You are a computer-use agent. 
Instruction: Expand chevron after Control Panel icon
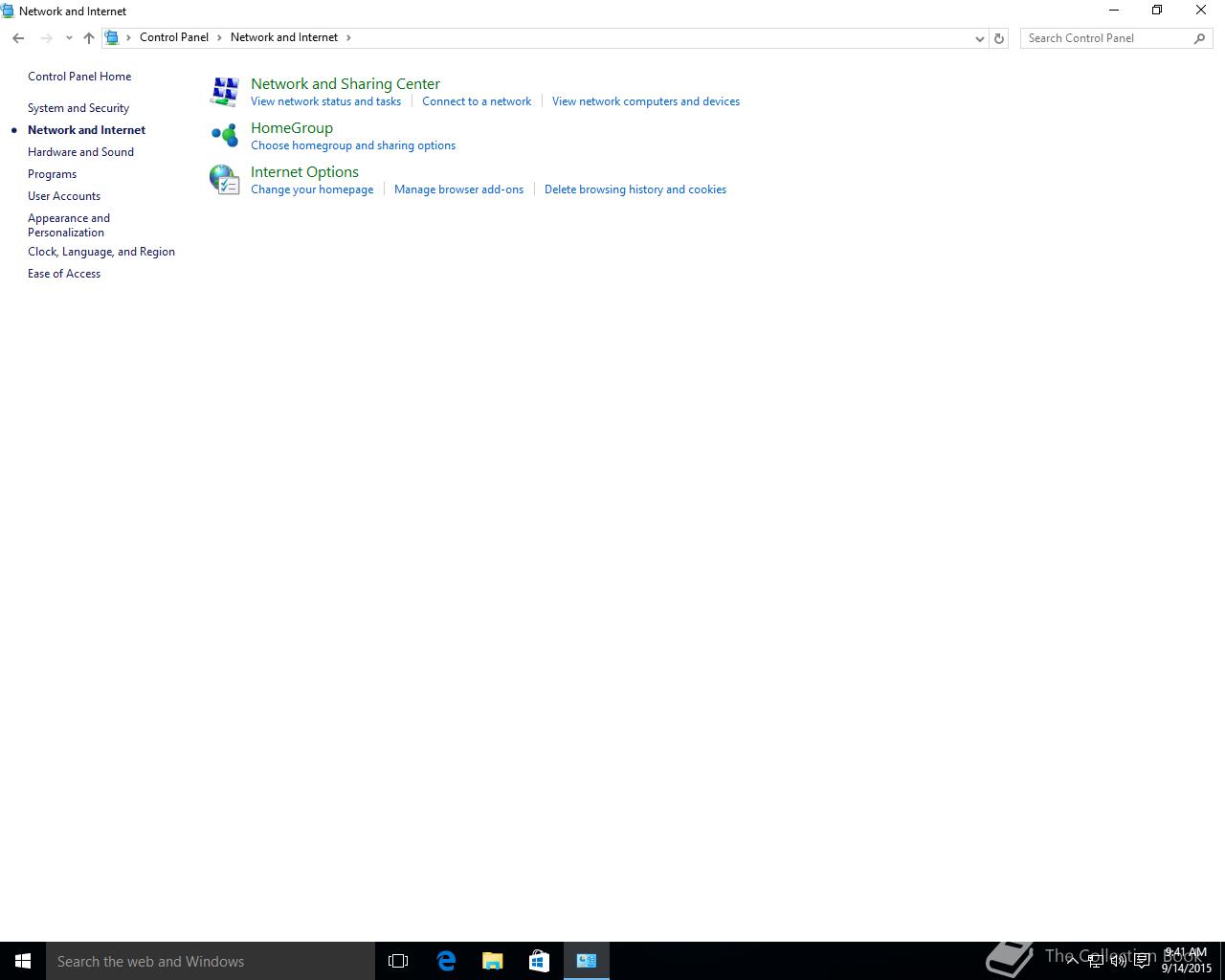(128, 37)
